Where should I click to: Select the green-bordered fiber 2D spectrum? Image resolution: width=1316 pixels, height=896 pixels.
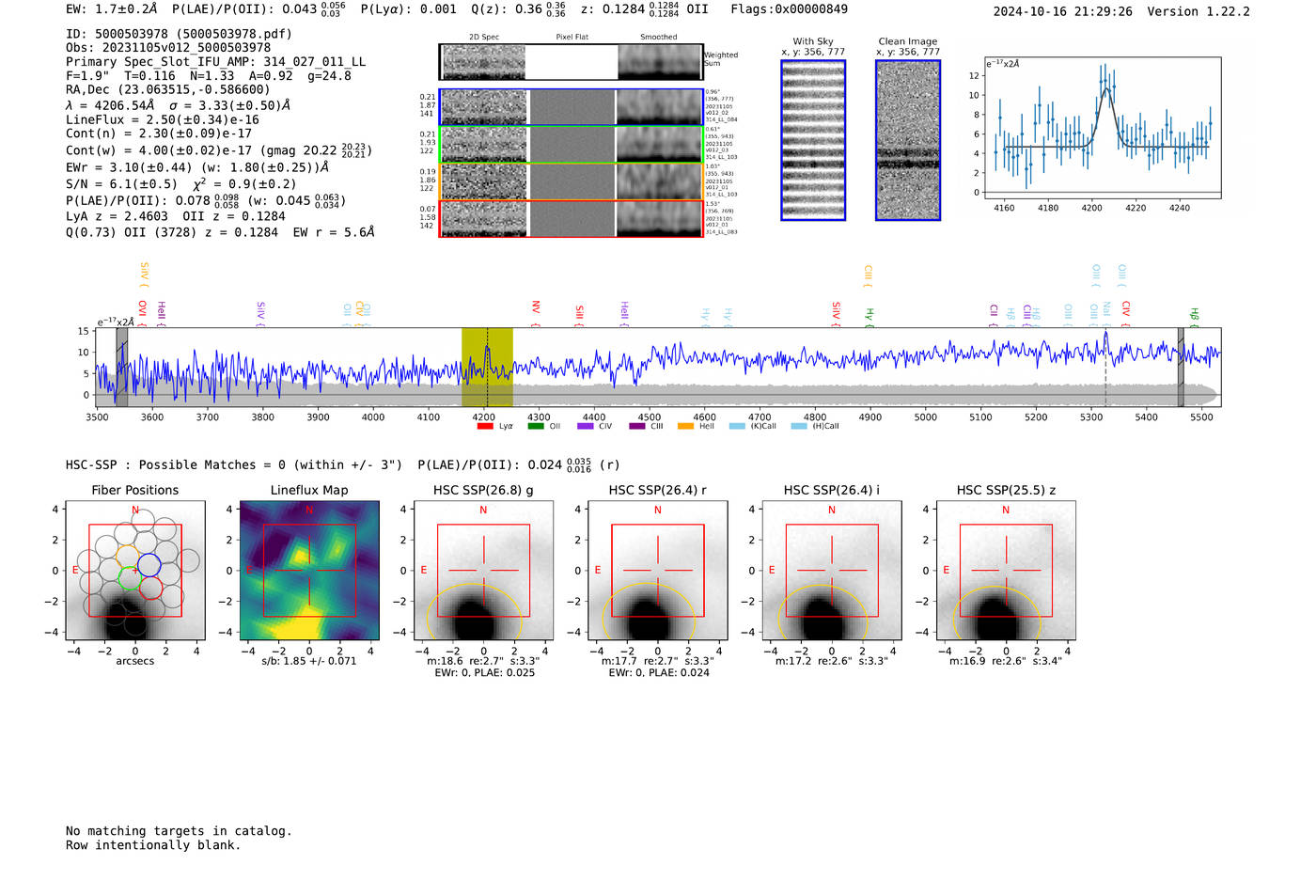pos(571,144)
